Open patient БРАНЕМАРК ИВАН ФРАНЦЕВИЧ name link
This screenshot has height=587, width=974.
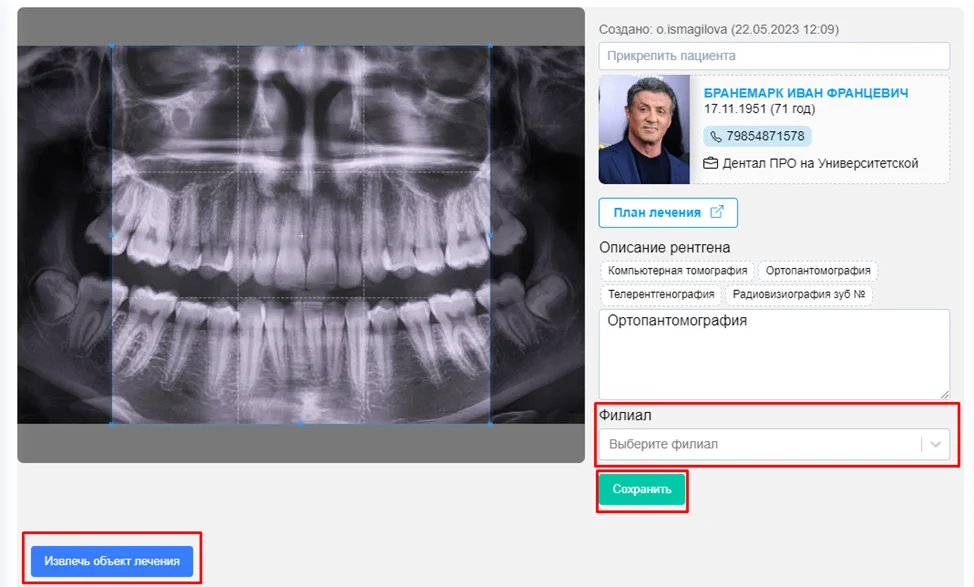806,93
